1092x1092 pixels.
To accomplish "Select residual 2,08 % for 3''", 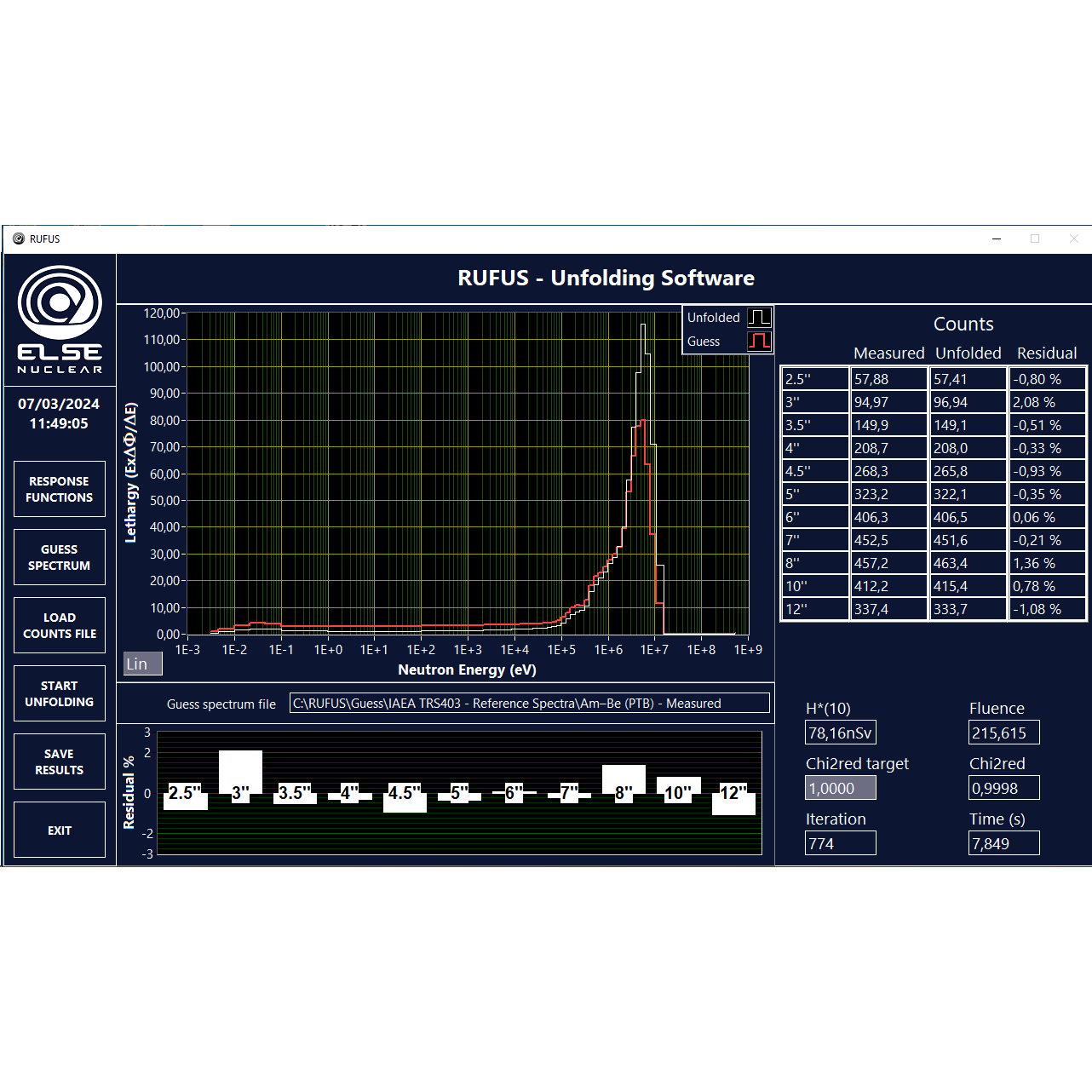I will tap(1048, 402).
